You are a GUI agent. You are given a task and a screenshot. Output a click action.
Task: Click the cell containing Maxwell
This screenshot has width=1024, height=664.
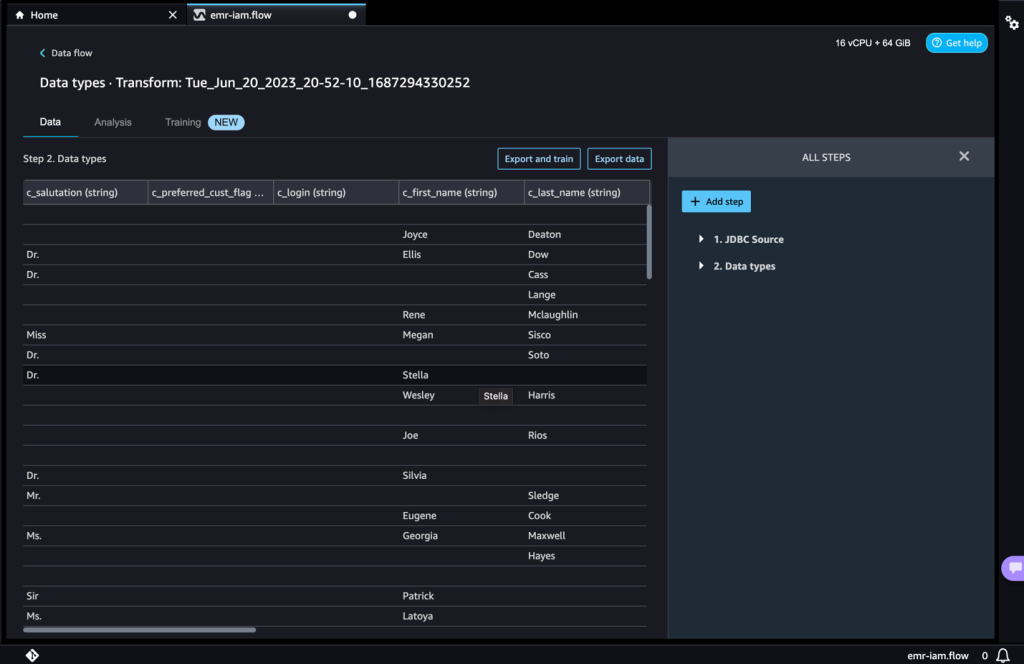[586, 535]
